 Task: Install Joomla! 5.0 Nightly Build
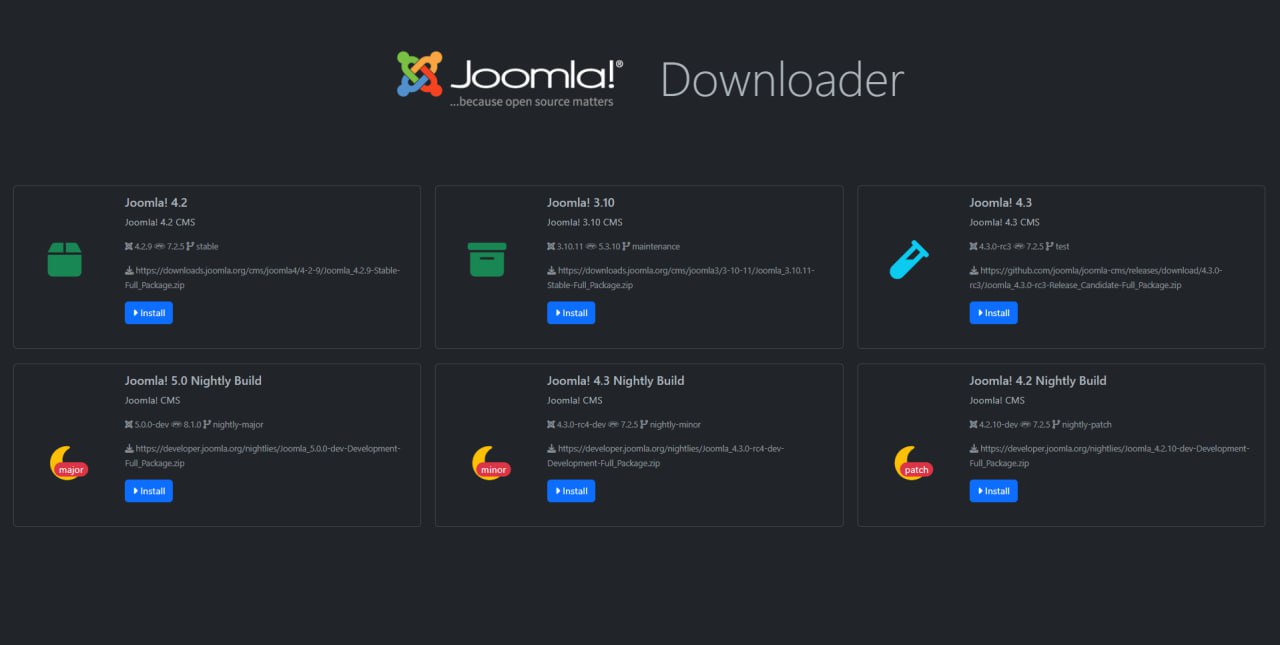(x=149, y=491)
